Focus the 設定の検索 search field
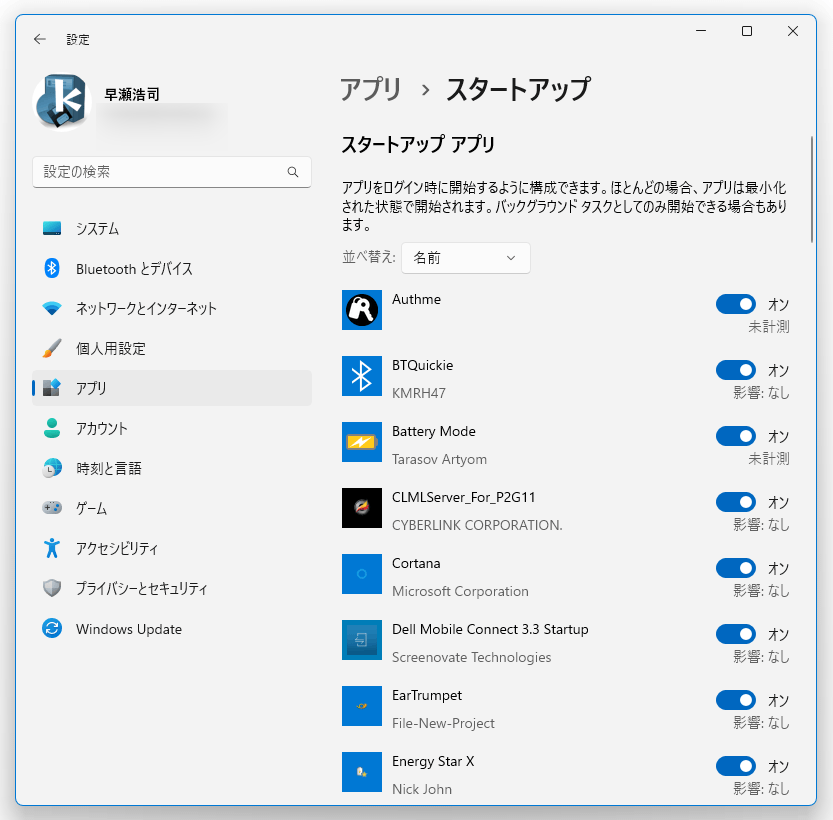Screen dimensions: 833x820 coord(172,172)
